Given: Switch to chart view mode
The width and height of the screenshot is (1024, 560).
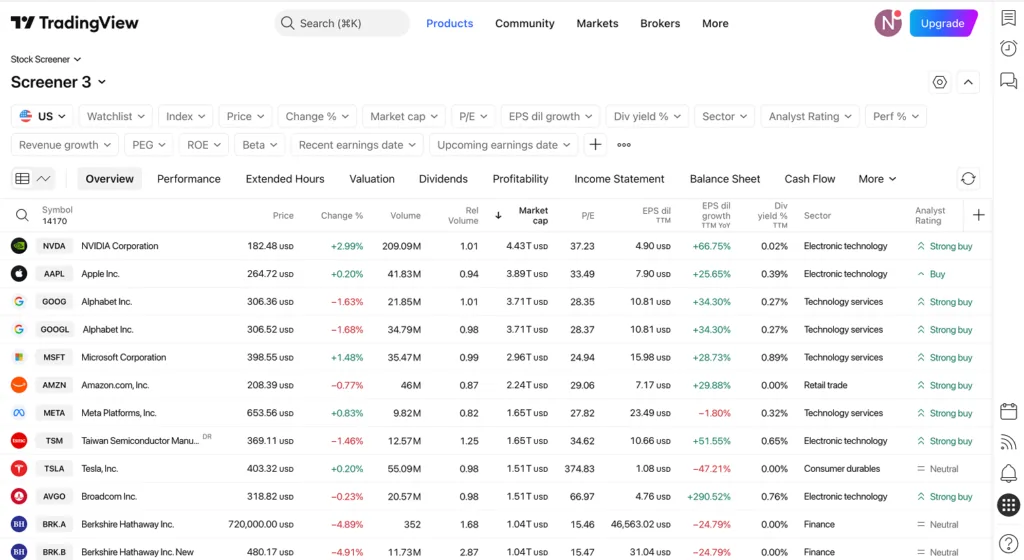Looking at the screenshot, I should (x=44, y=179).
